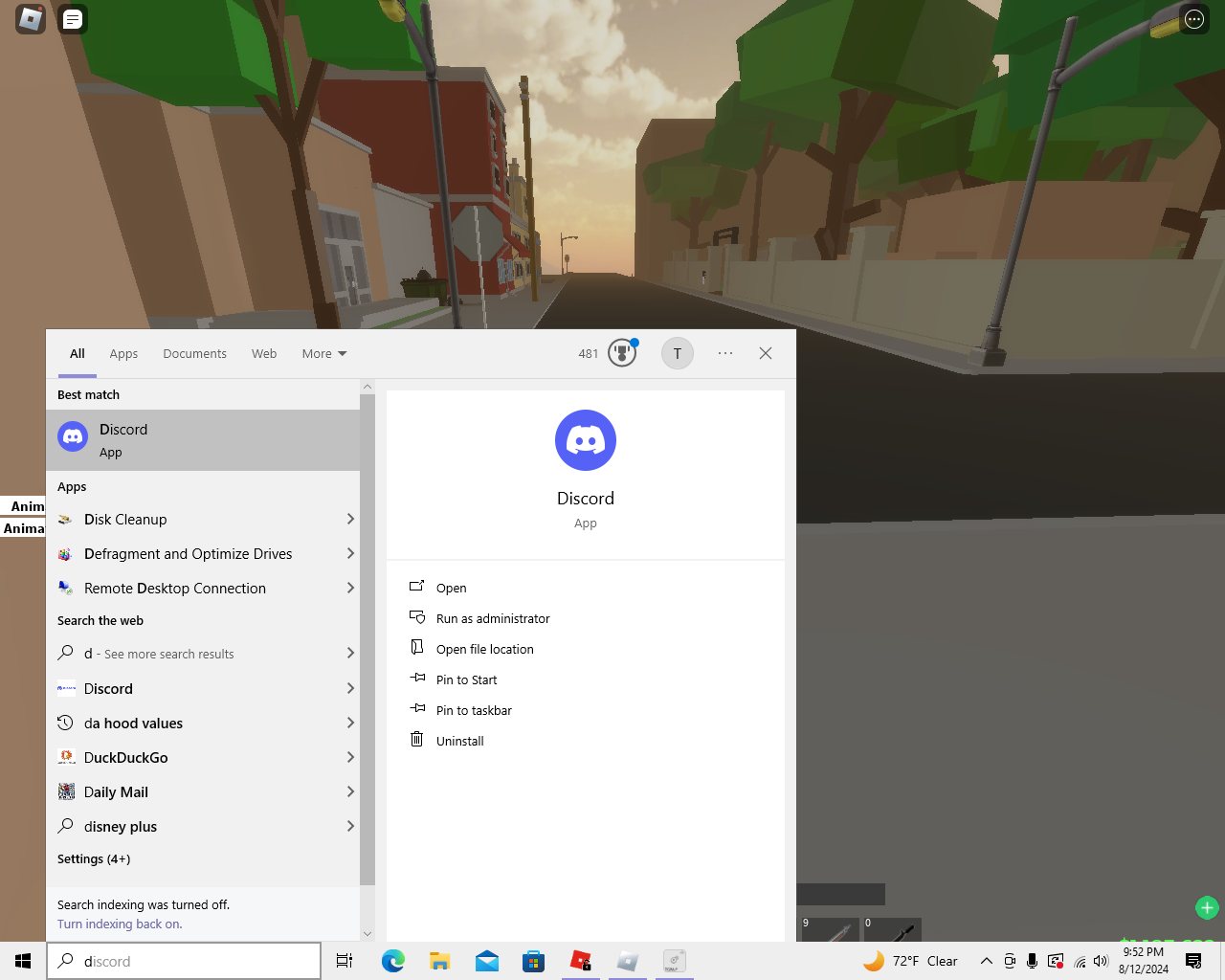Open Mail app from taskbar
Screen dimensions: 1225x980
[x=487, y=961]
